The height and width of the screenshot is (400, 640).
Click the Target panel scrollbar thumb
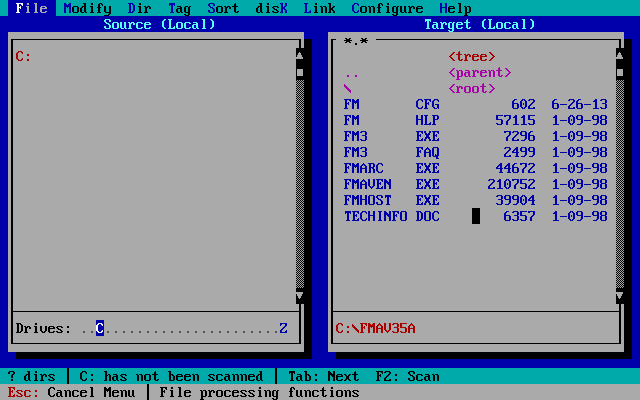tap(620, 72)
